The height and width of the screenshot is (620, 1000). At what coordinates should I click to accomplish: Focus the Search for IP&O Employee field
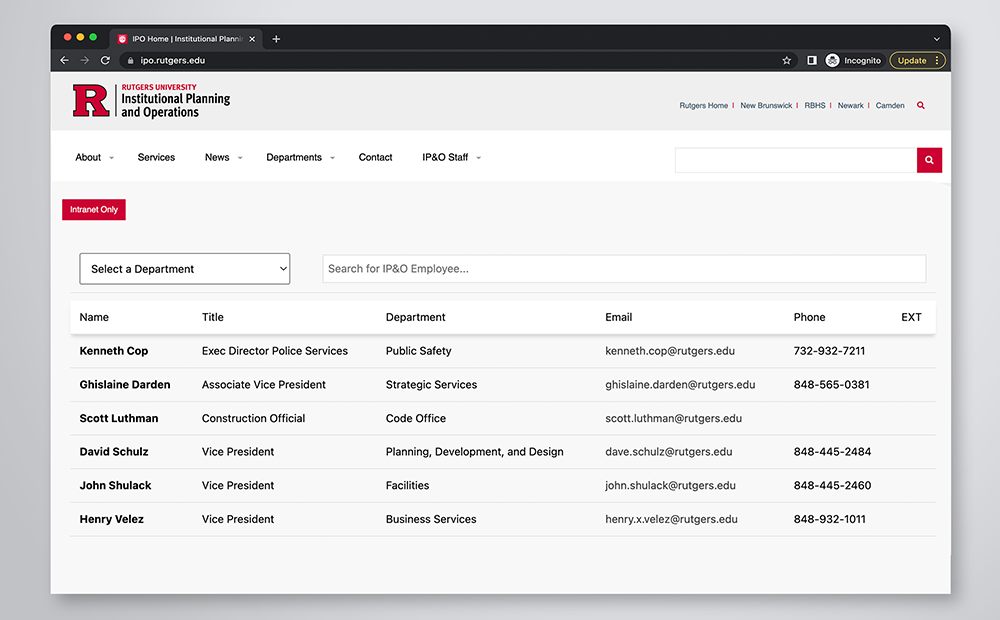(624, 269)
